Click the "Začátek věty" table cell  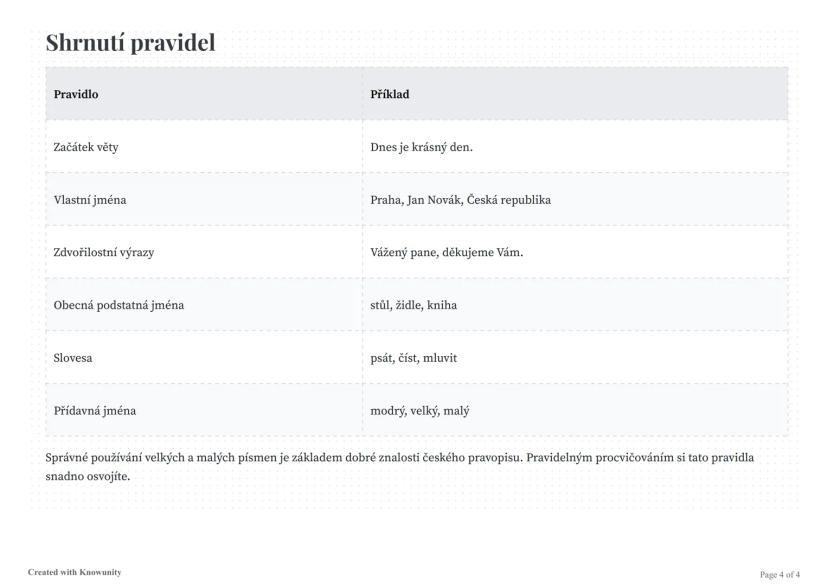tap(86, 147)
